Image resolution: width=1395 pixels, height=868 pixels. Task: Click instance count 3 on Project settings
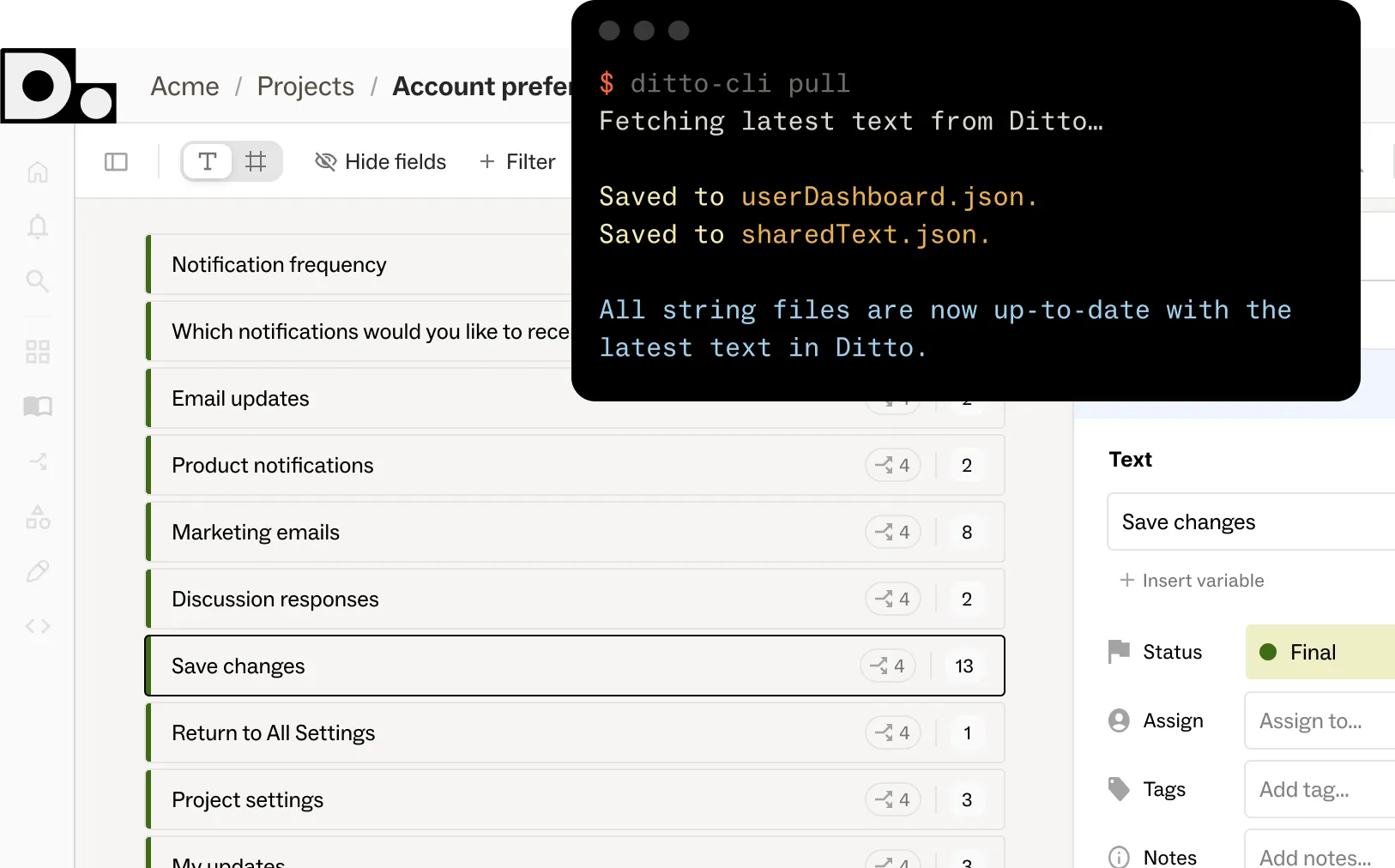tap(967, 799)
